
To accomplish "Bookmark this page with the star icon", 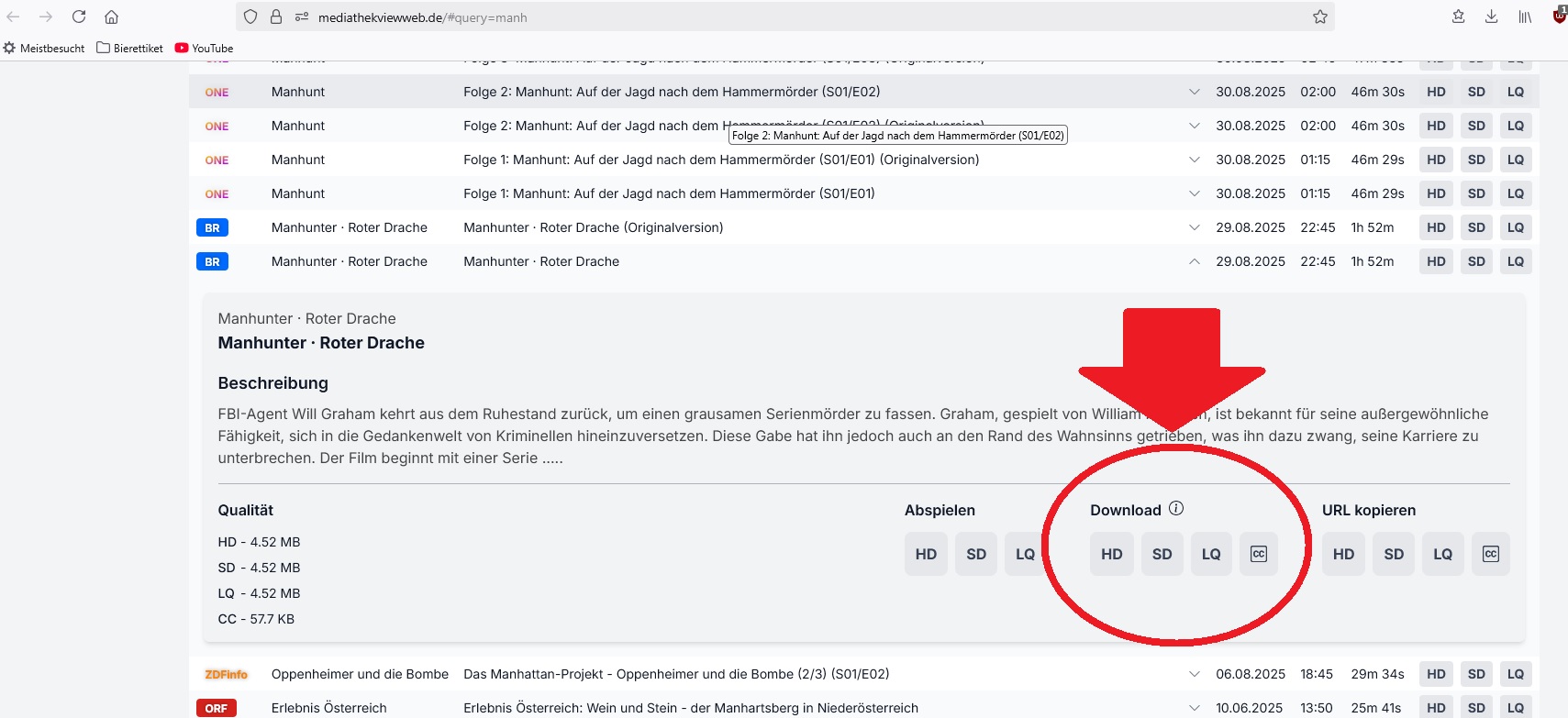I will (x=1319, y=17).
